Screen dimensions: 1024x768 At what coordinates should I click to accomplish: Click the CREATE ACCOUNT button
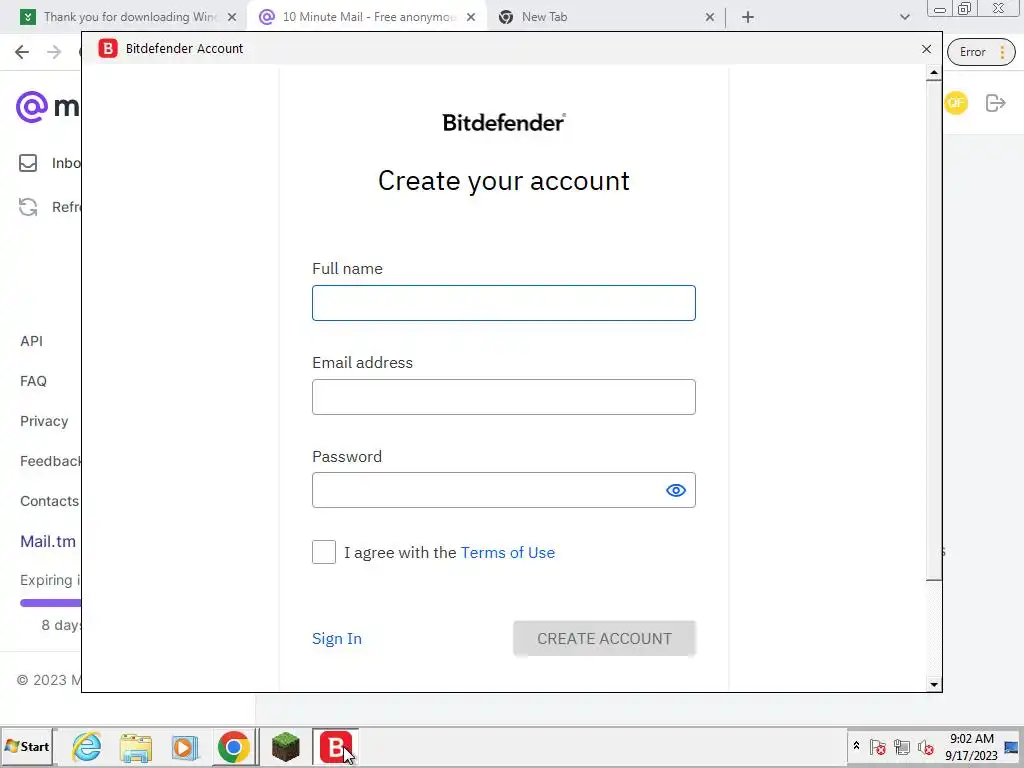click(x=604, y=639)
